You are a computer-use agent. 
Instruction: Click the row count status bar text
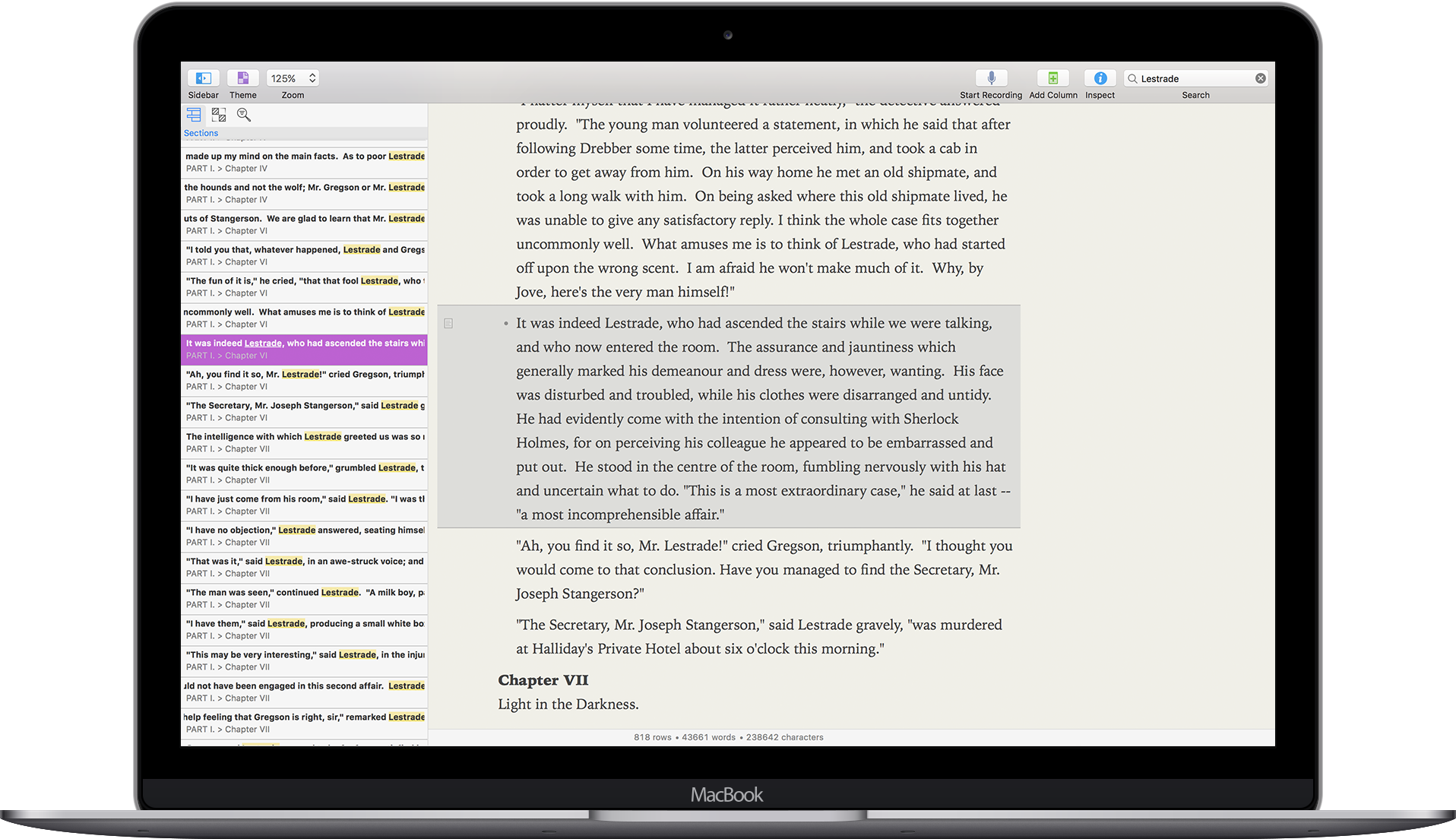click(653, 737)
